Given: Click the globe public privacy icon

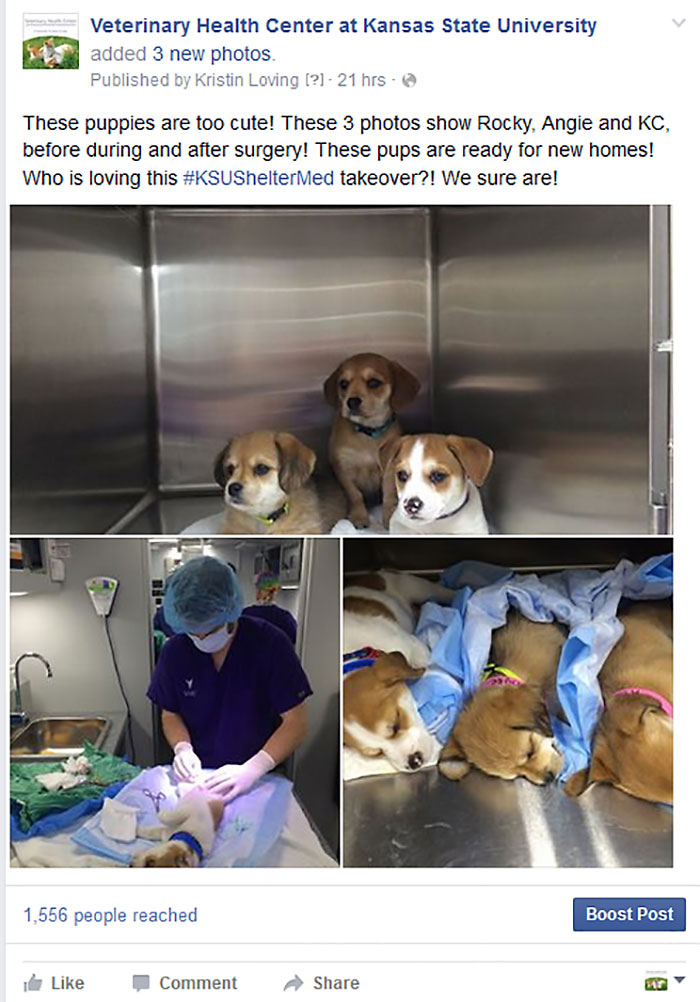Looking at the screenshot, I should [x=409, y=81].
